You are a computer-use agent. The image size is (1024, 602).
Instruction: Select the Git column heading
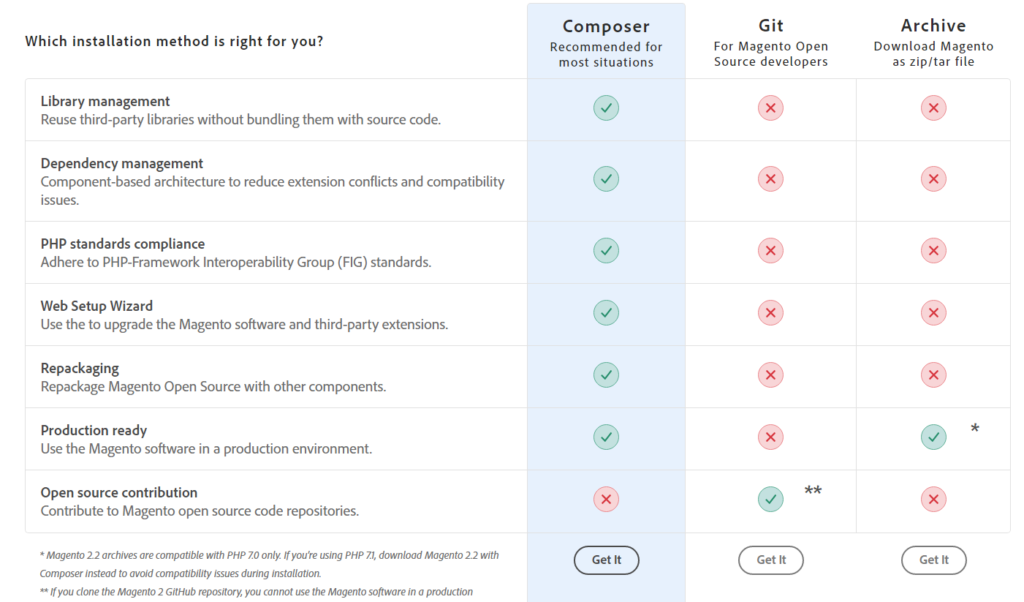[x=770, y=26]
